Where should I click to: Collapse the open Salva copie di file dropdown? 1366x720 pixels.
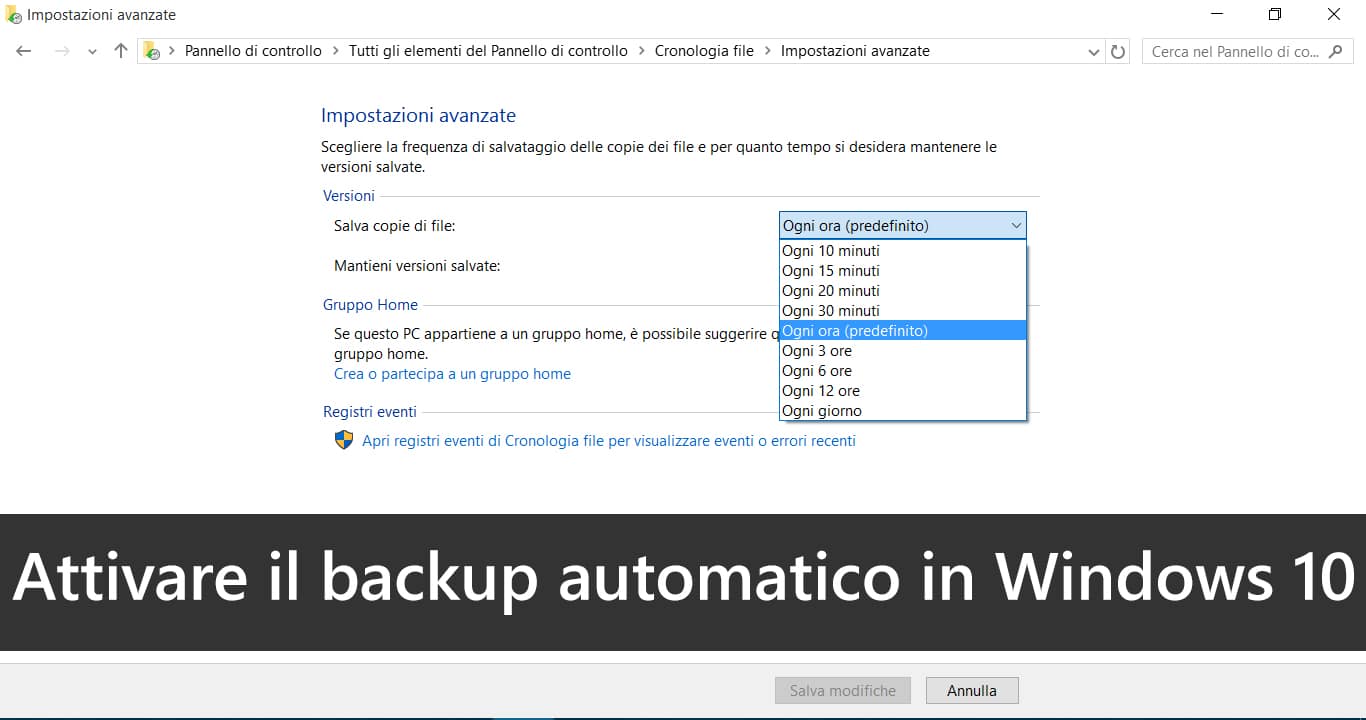pyautogui.click(x=1016, y=225)
